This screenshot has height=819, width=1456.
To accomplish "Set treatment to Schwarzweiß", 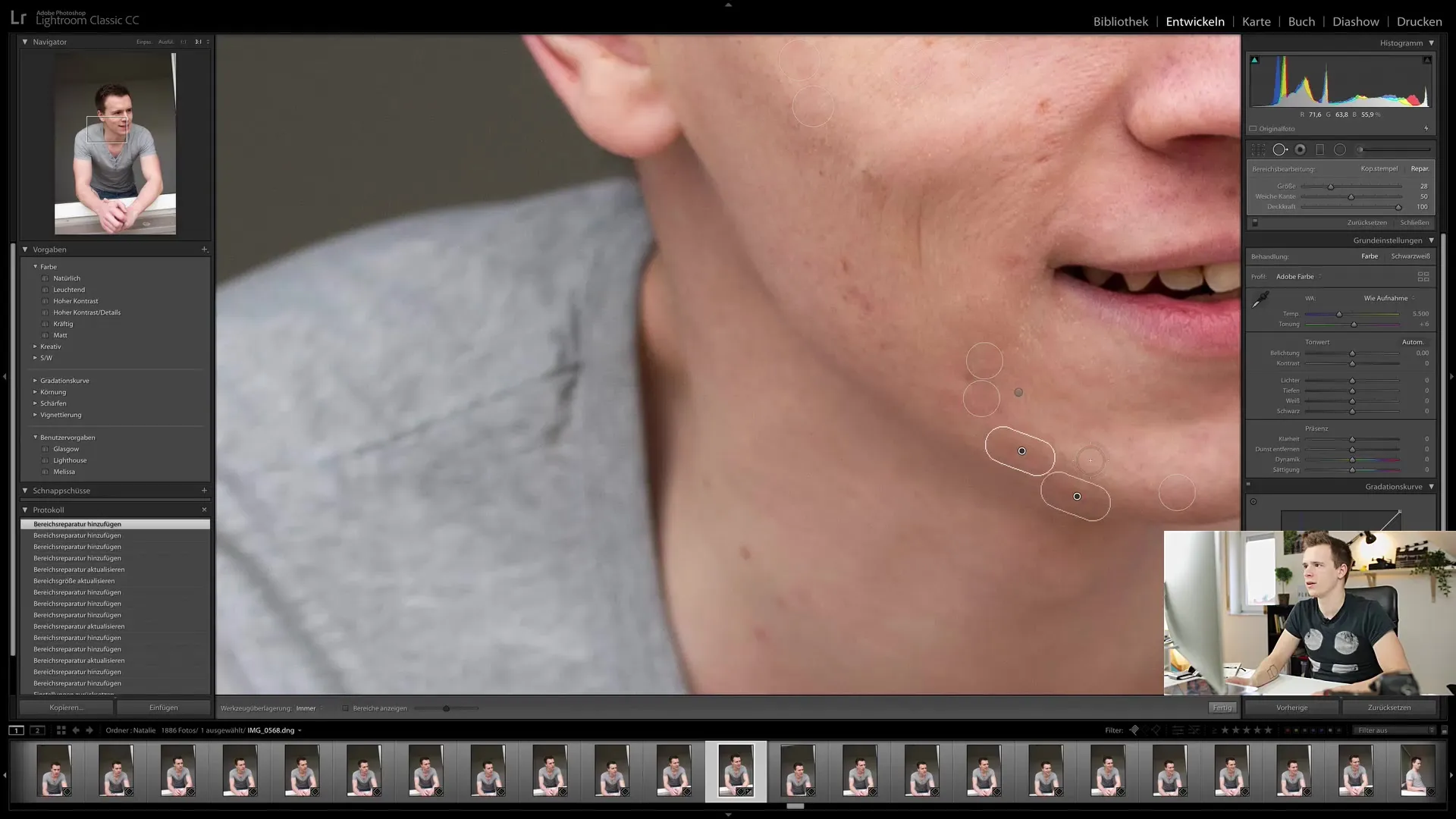I will coord(1410,256).
